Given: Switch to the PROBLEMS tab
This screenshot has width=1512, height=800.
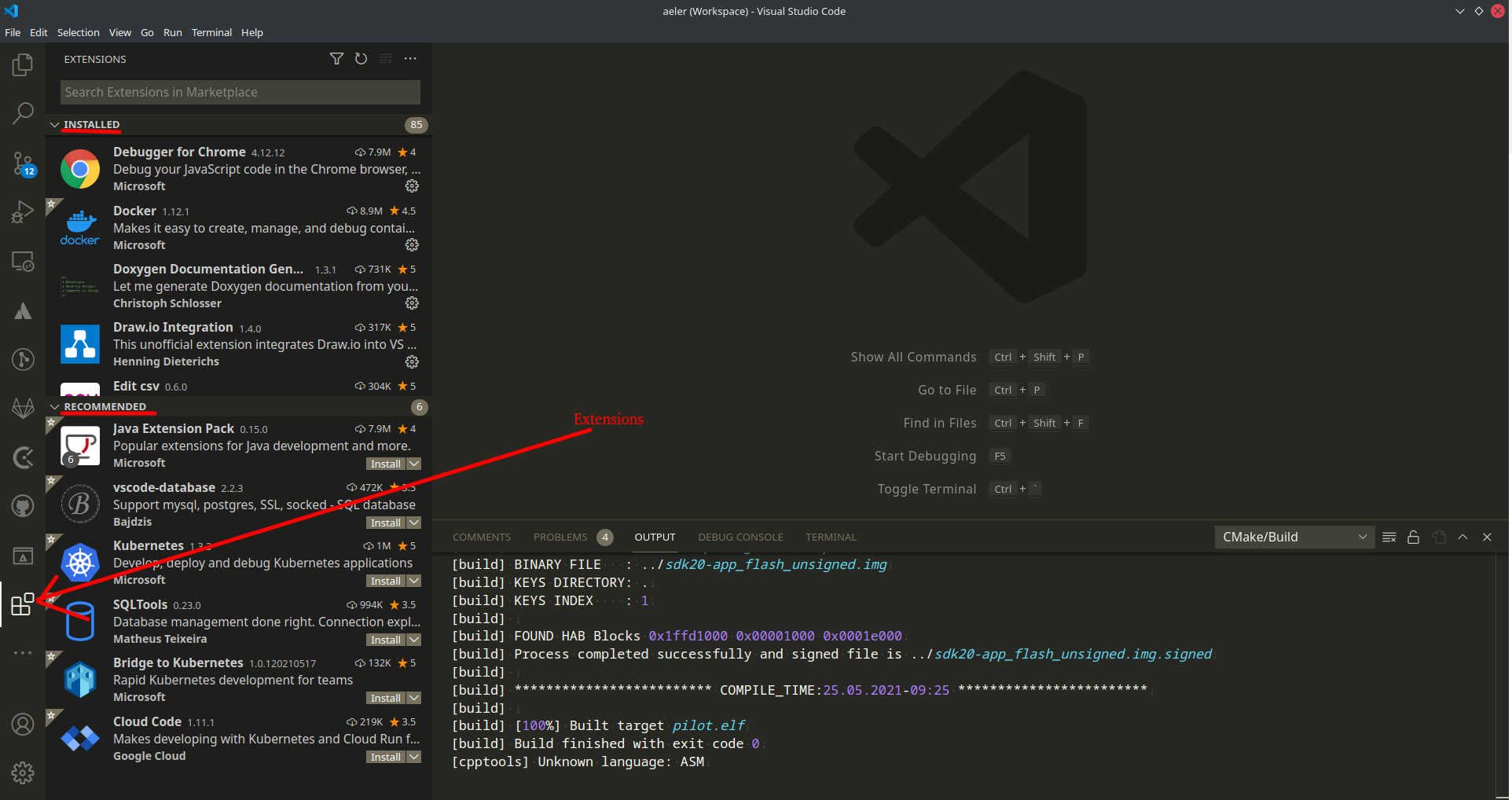Looking at the screenshot, I should [x=560, y=538].
